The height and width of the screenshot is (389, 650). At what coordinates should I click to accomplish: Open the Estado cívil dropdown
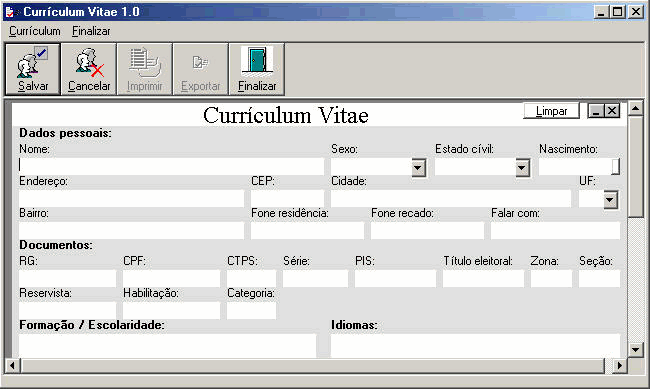point(522,168)
